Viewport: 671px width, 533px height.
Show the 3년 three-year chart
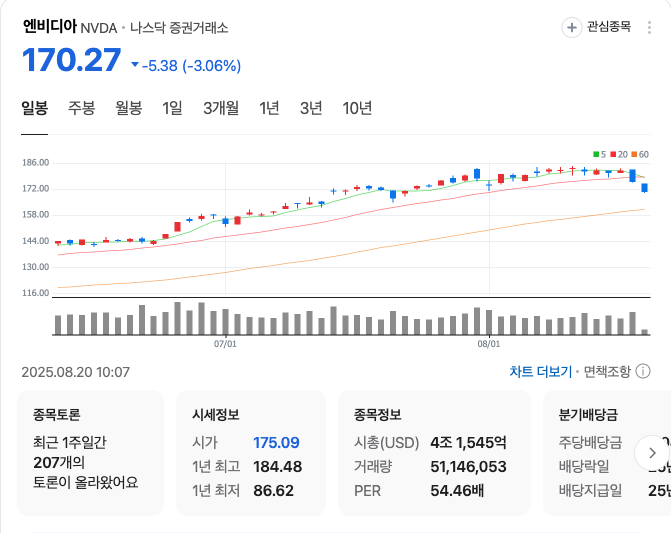311,108
